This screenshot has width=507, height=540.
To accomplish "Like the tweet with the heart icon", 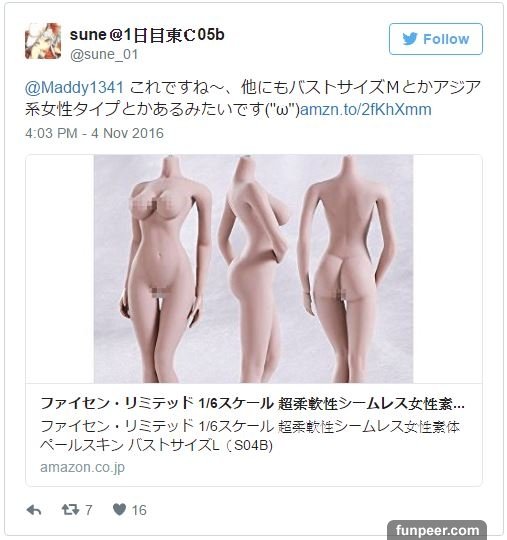I will 120,509.
